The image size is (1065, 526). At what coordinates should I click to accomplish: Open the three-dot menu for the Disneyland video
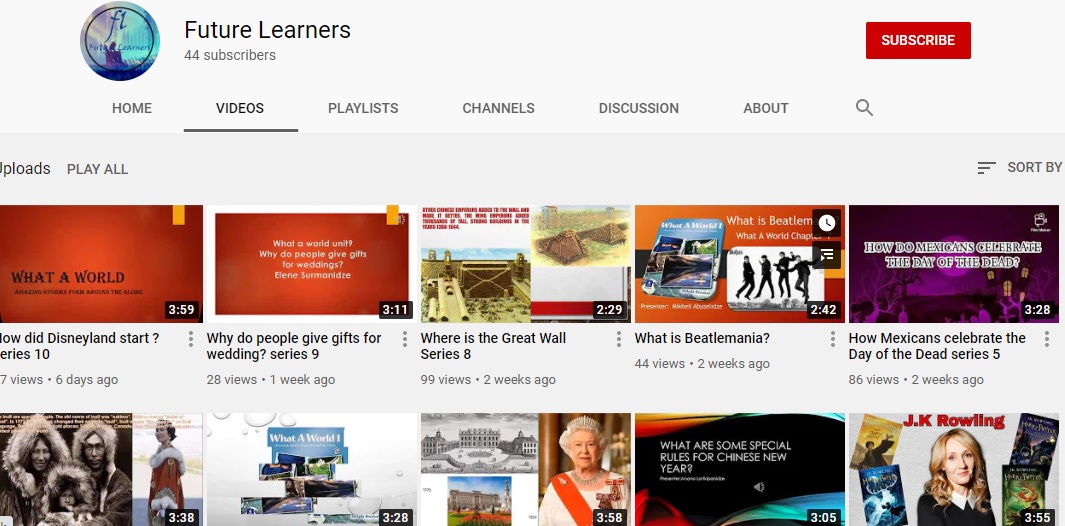coord(191,339)
